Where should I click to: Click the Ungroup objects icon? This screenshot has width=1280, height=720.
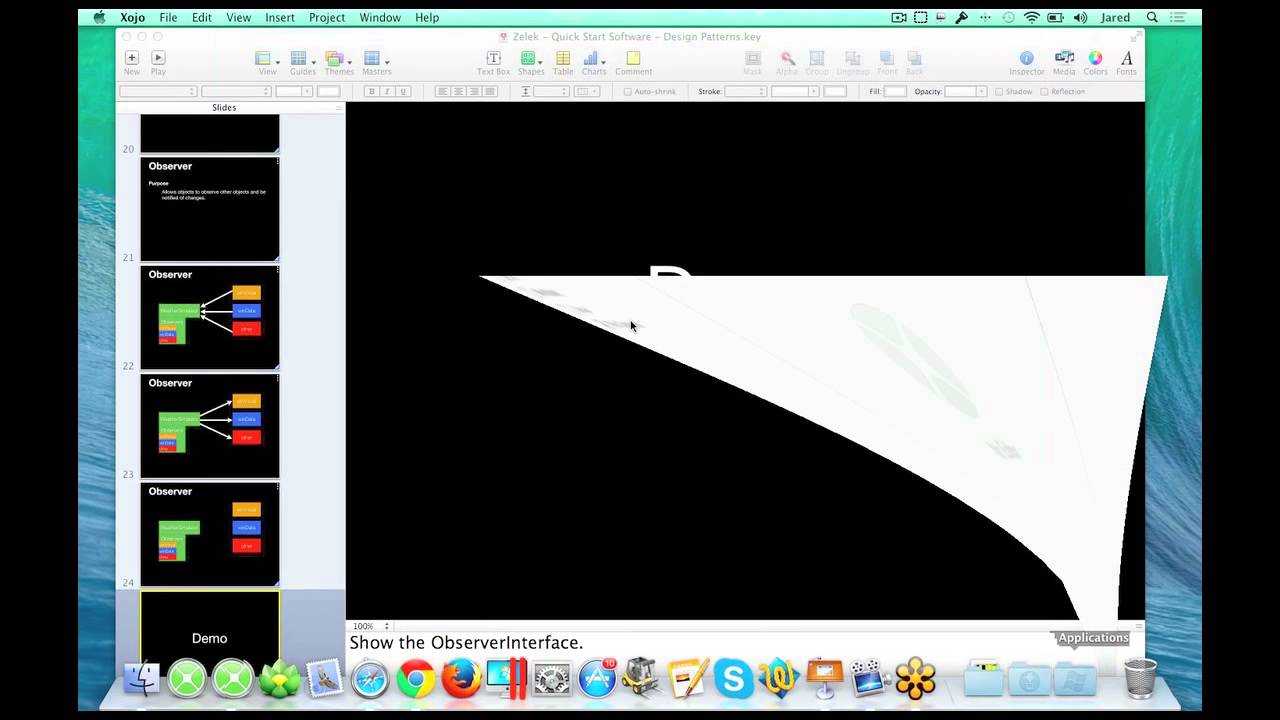(853, 58)
